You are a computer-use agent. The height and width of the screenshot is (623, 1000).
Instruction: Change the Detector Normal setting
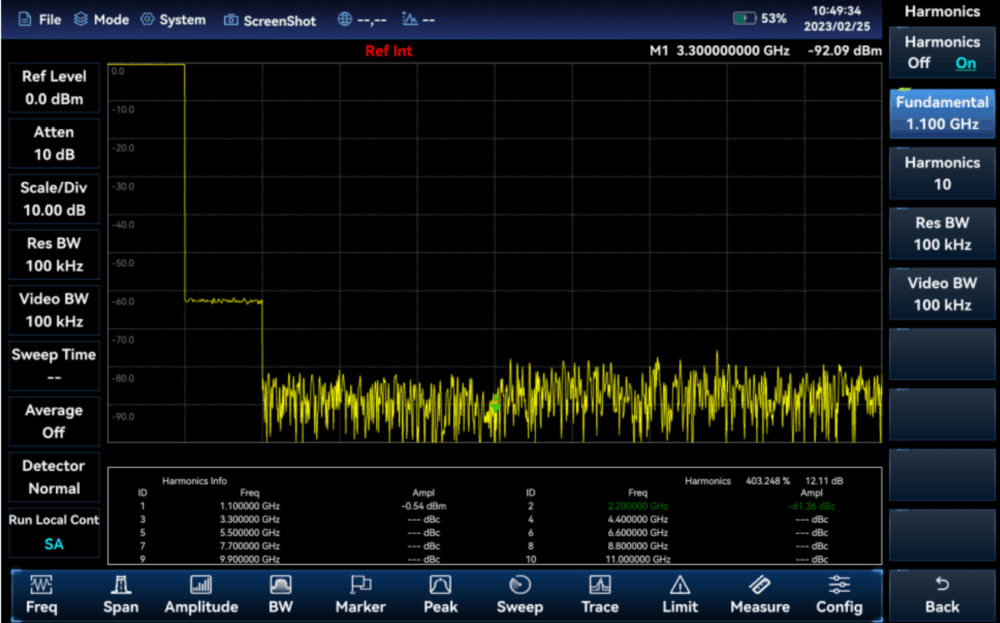(x=54, y=477)
